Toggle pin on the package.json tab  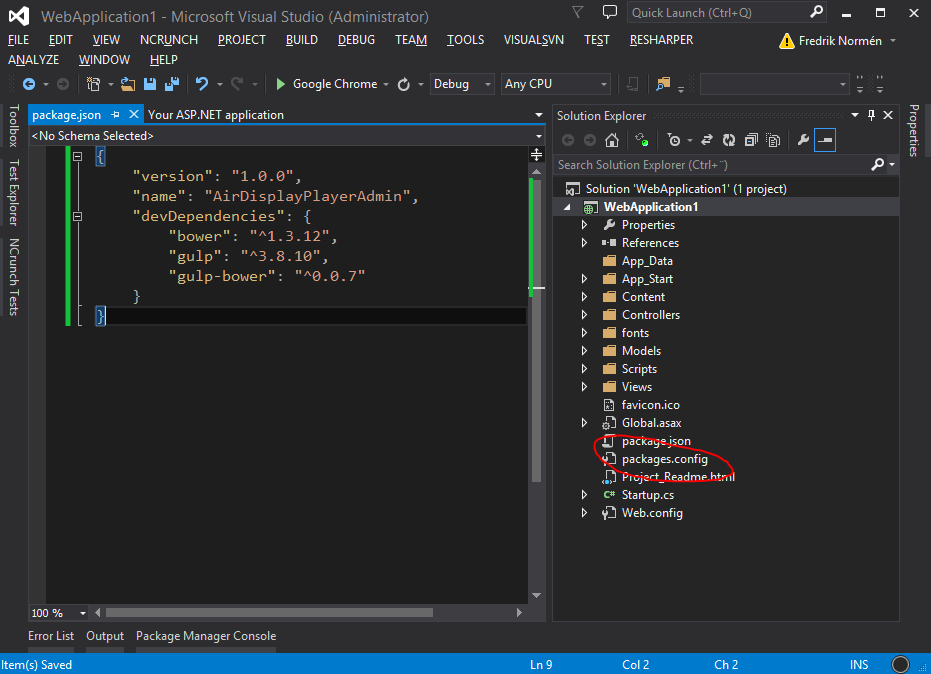(115, 115)
